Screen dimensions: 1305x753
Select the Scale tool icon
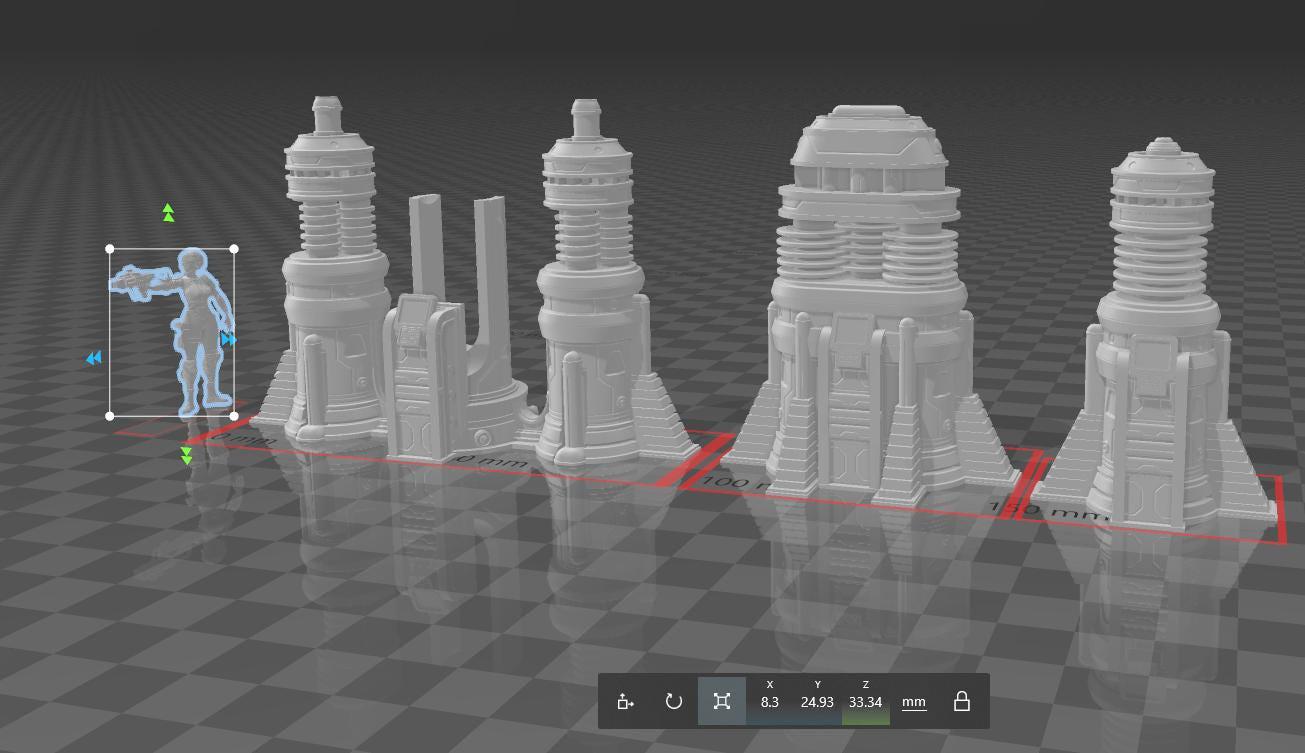(722, 701)
